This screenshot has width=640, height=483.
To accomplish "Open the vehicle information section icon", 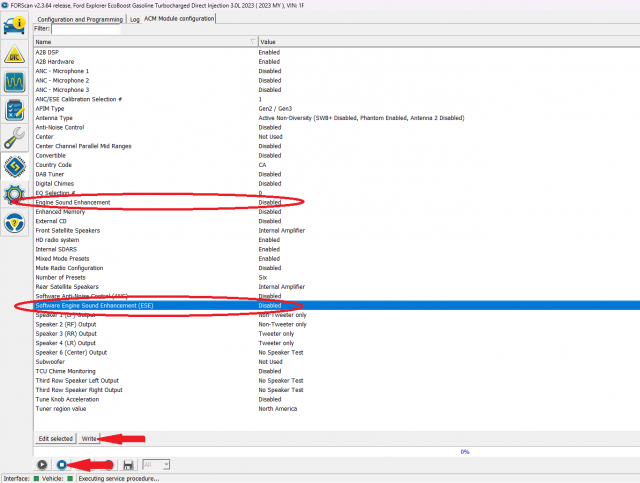I will tap(15, 25).
